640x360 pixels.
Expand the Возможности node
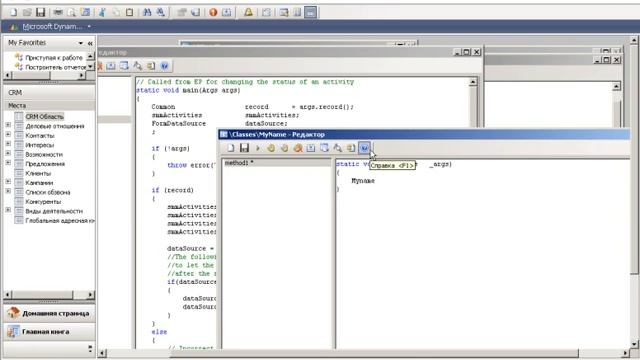(x=8, y=153)
